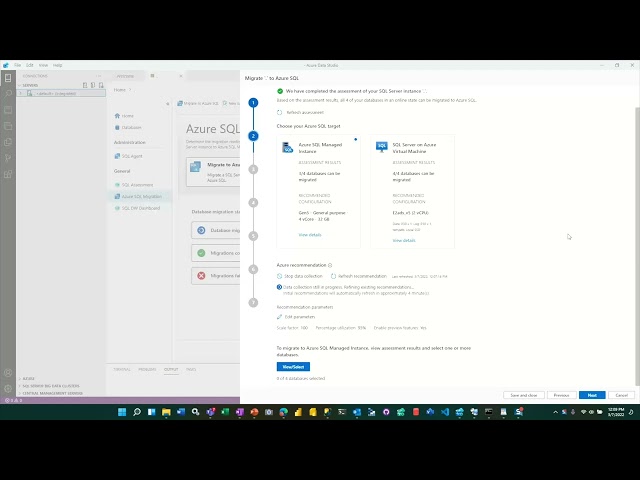Click the Show Active Connections icon in Servers header
The image size is (640, 480).
101,85
